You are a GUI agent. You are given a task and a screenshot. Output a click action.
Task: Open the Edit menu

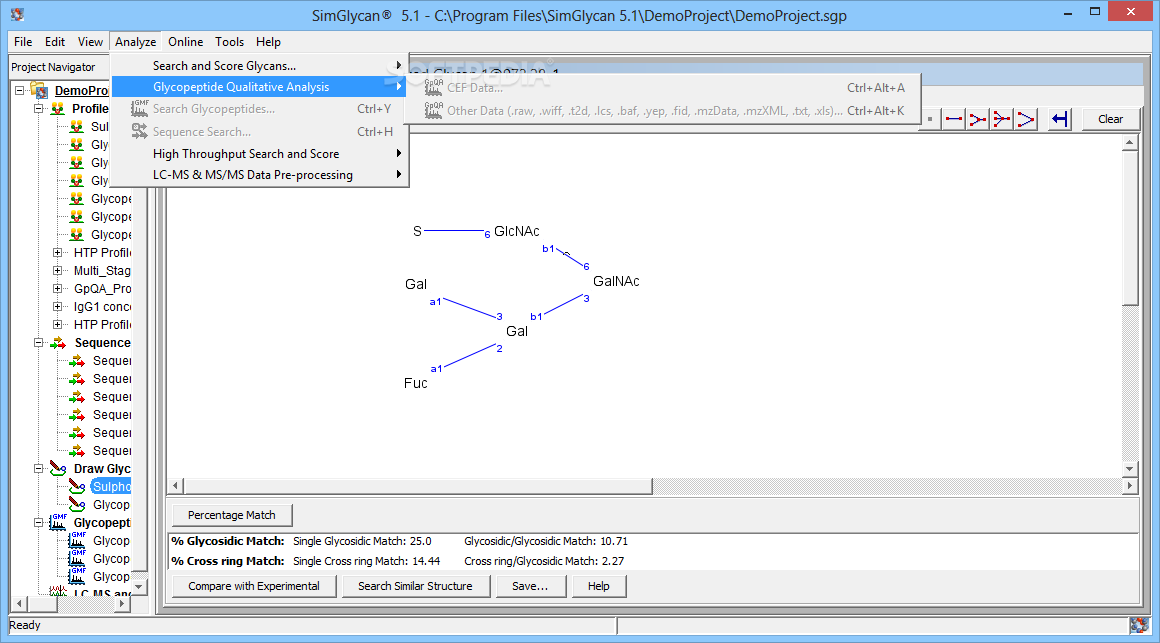pos(55,42)
